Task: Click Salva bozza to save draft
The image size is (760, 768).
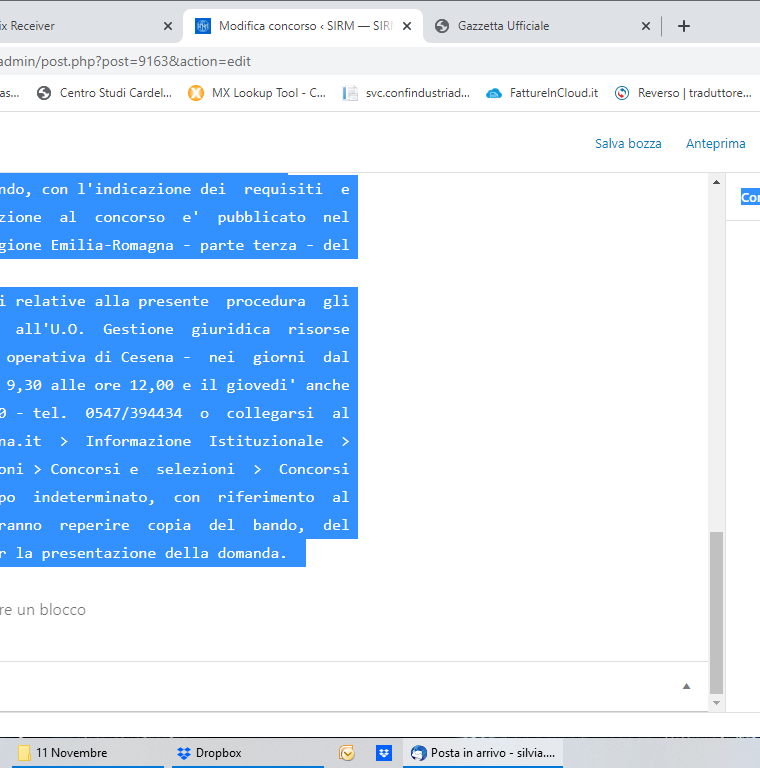Action: 628,143
